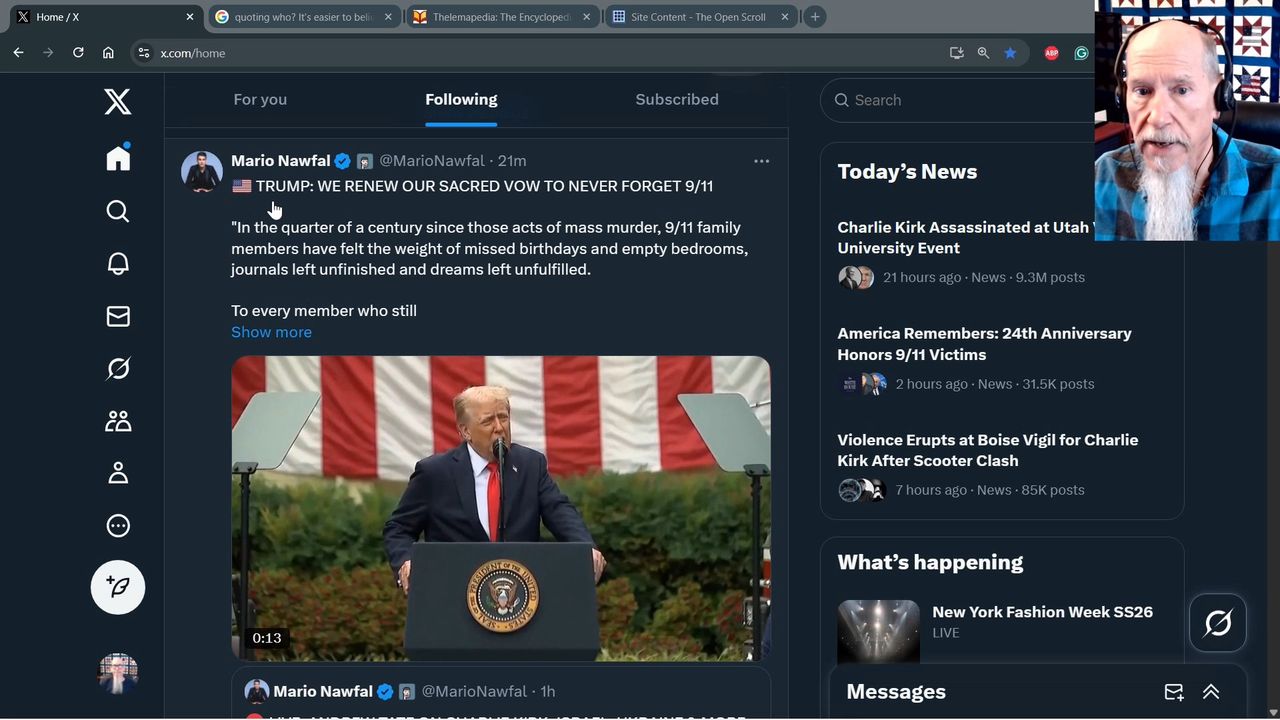Open the Notifications bell icon
This screenshot has height=720, width=1280.
[118, 263]
